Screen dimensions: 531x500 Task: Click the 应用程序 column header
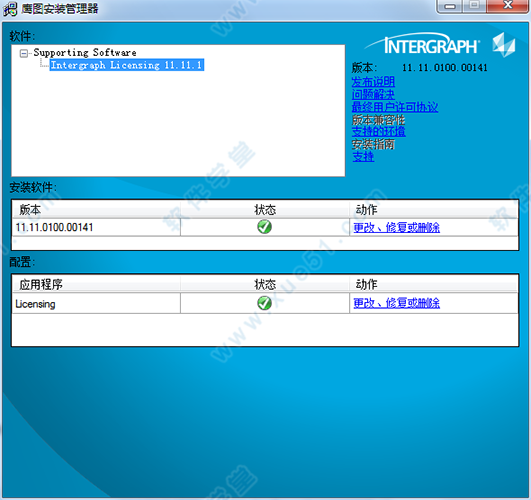[x=96, y=284]
